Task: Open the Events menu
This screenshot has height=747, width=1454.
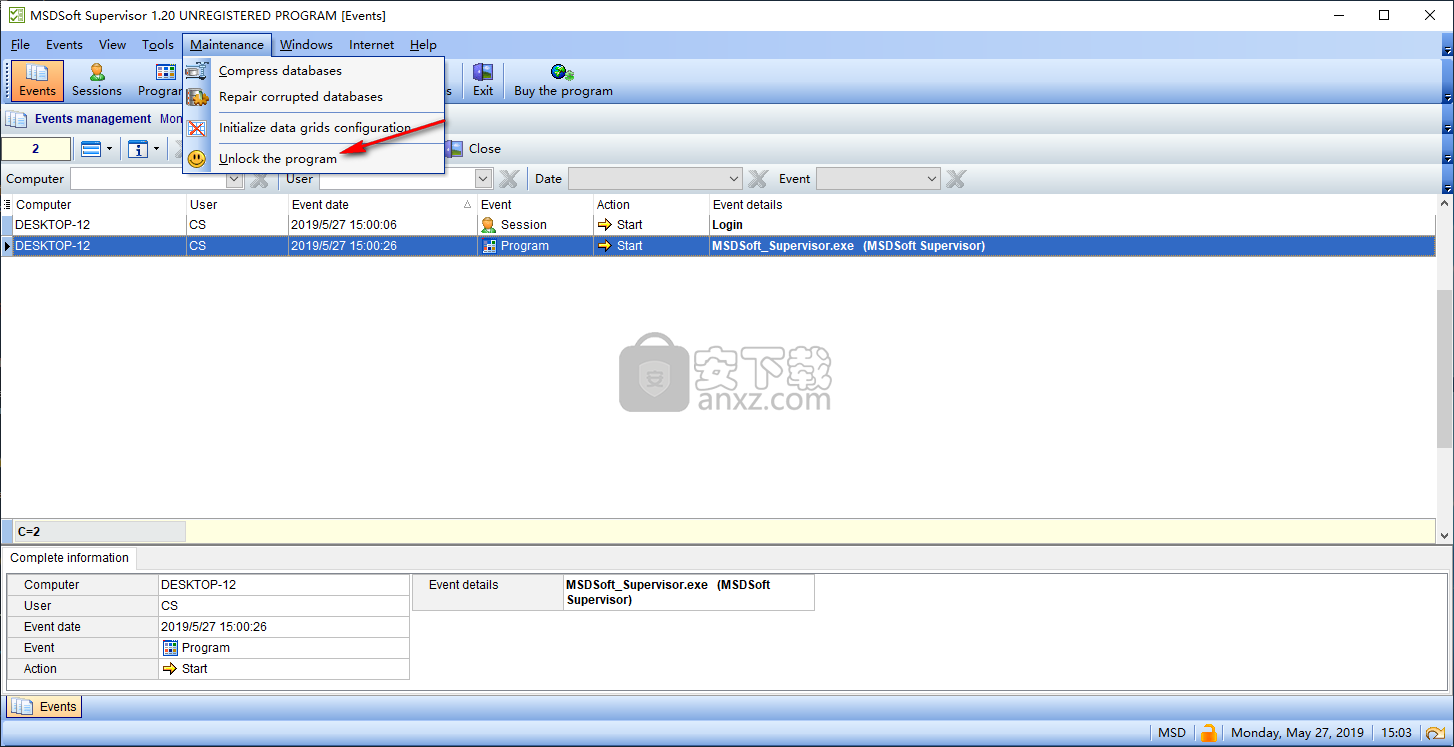Action: pyautogui.click(x=64, y=45)
